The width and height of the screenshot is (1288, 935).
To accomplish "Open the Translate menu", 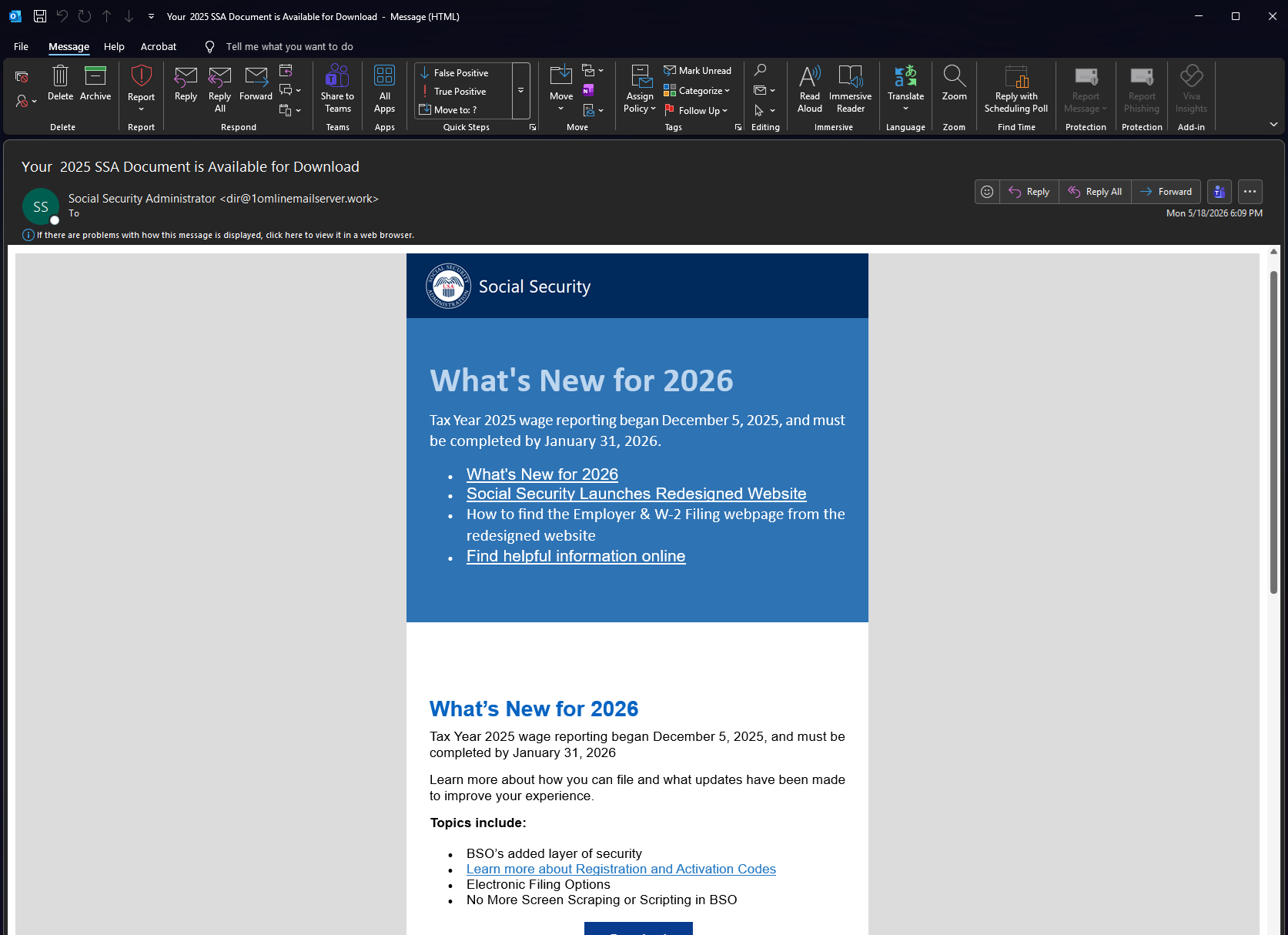I will pyautogui.click(x=906, y=89).
